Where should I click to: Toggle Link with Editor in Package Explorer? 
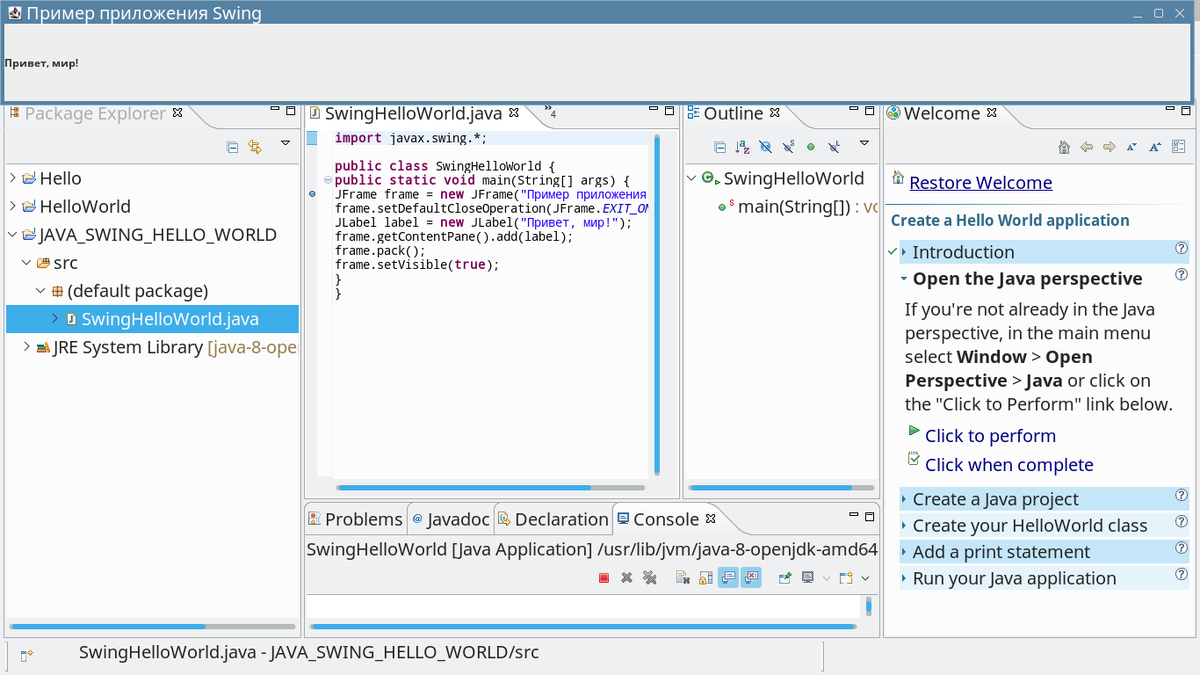pos(255,147)
